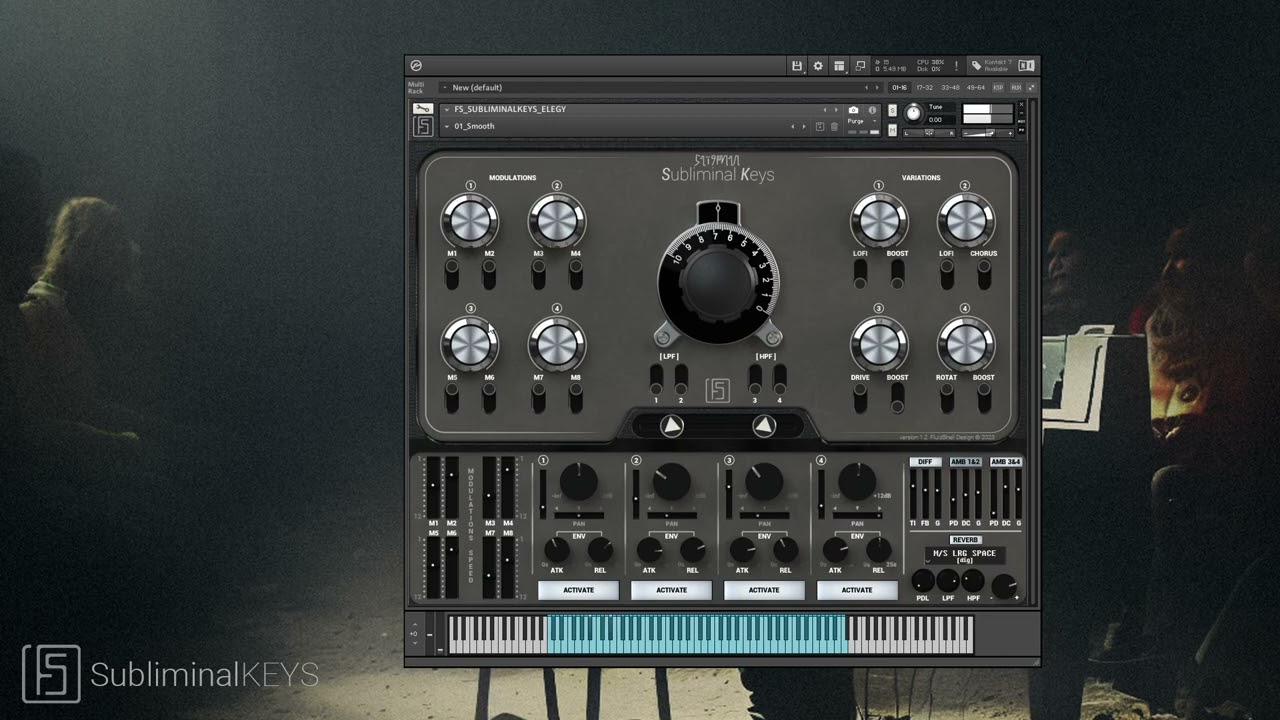This screenshot has height=720, width=1280.
Task: Toggle the M7 modulation switch
Action: click(x=538, y=398)
